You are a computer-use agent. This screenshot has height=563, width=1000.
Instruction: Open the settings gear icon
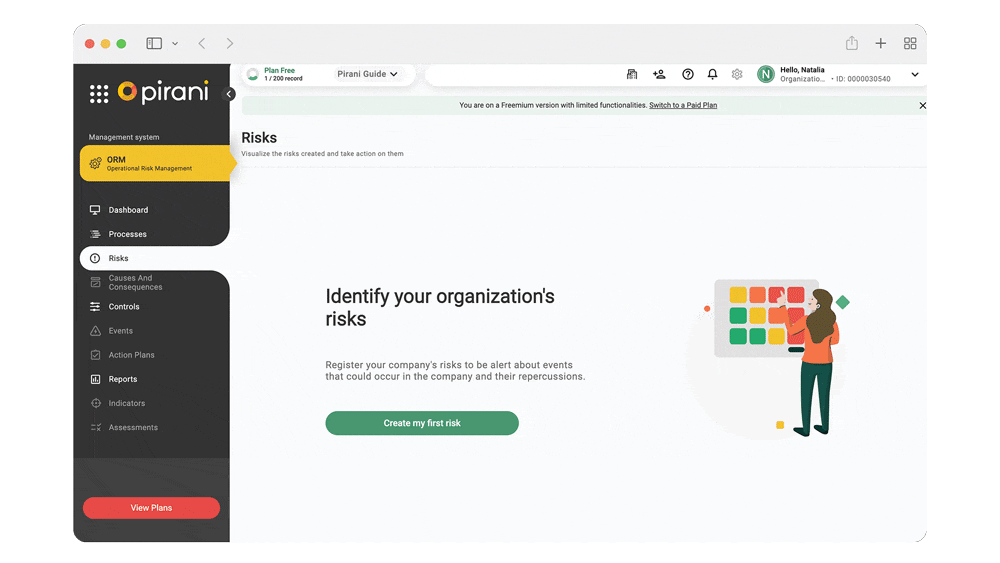[x=737, y=74]
